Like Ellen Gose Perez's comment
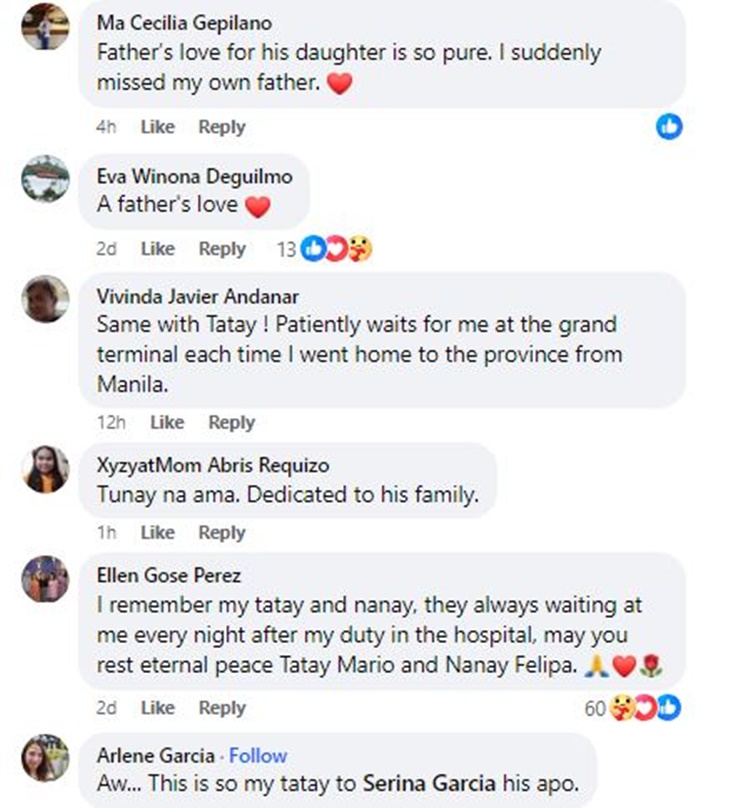Viewport: 750px width, 808px height. tap(157, 707)
